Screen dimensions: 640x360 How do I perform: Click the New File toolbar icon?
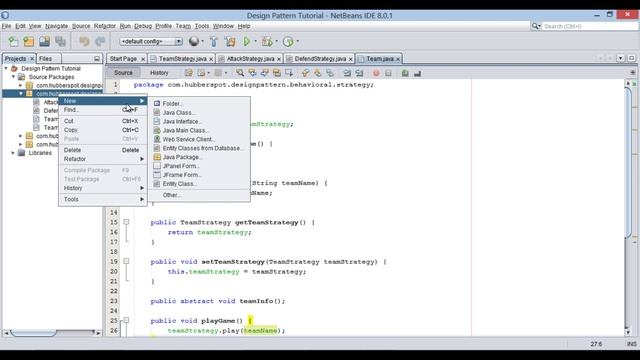[x=13, y=41]
